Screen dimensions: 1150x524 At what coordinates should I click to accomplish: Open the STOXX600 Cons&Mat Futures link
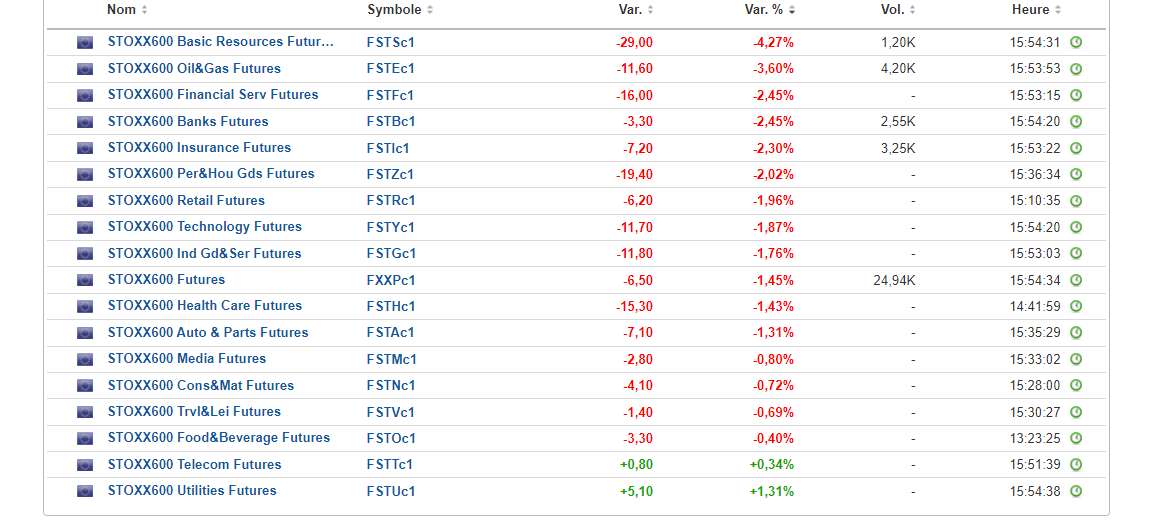(200, 386)
